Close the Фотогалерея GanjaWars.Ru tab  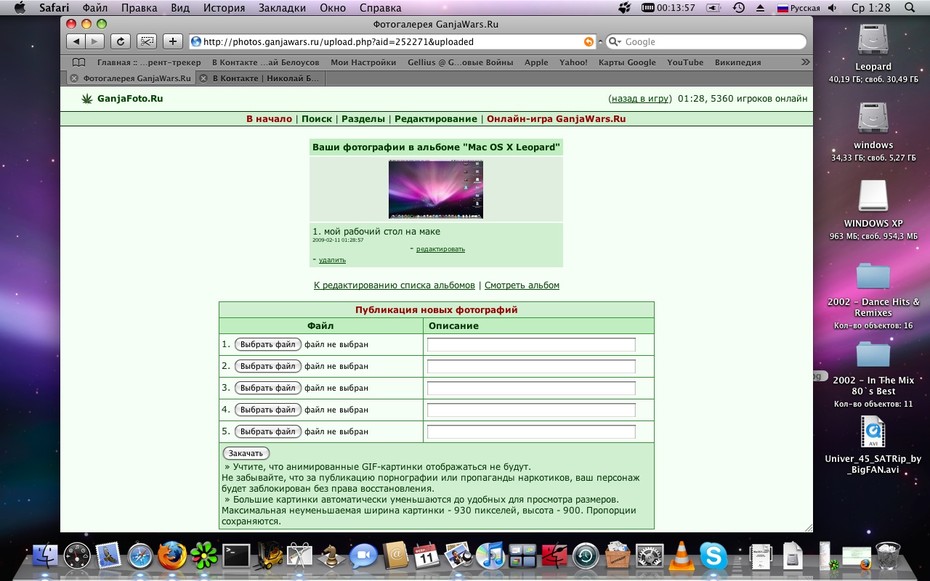[x=74, y=78]
